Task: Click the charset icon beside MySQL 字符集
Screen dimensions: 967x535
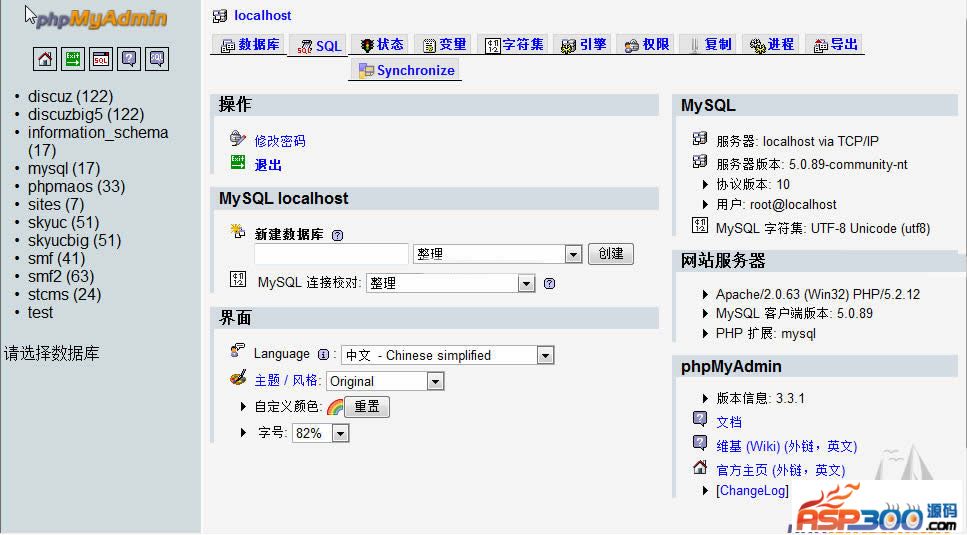Action: point(700,225)
